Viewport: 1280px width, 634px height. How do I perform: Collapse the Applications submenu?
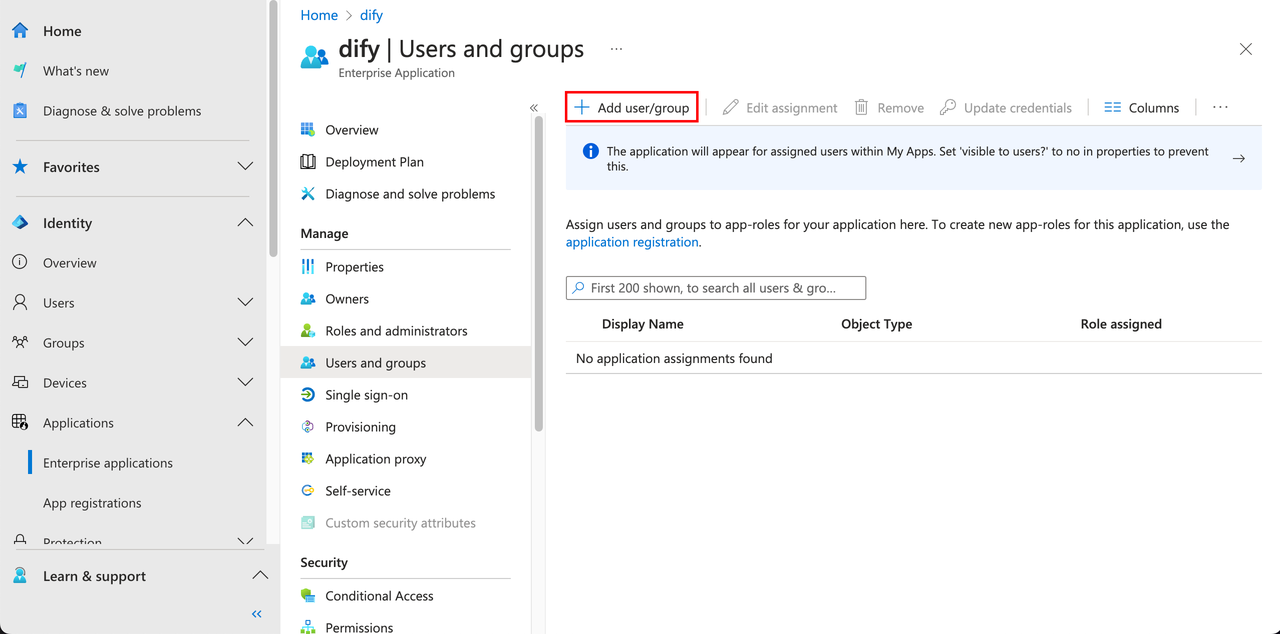(x=245, y=423)
